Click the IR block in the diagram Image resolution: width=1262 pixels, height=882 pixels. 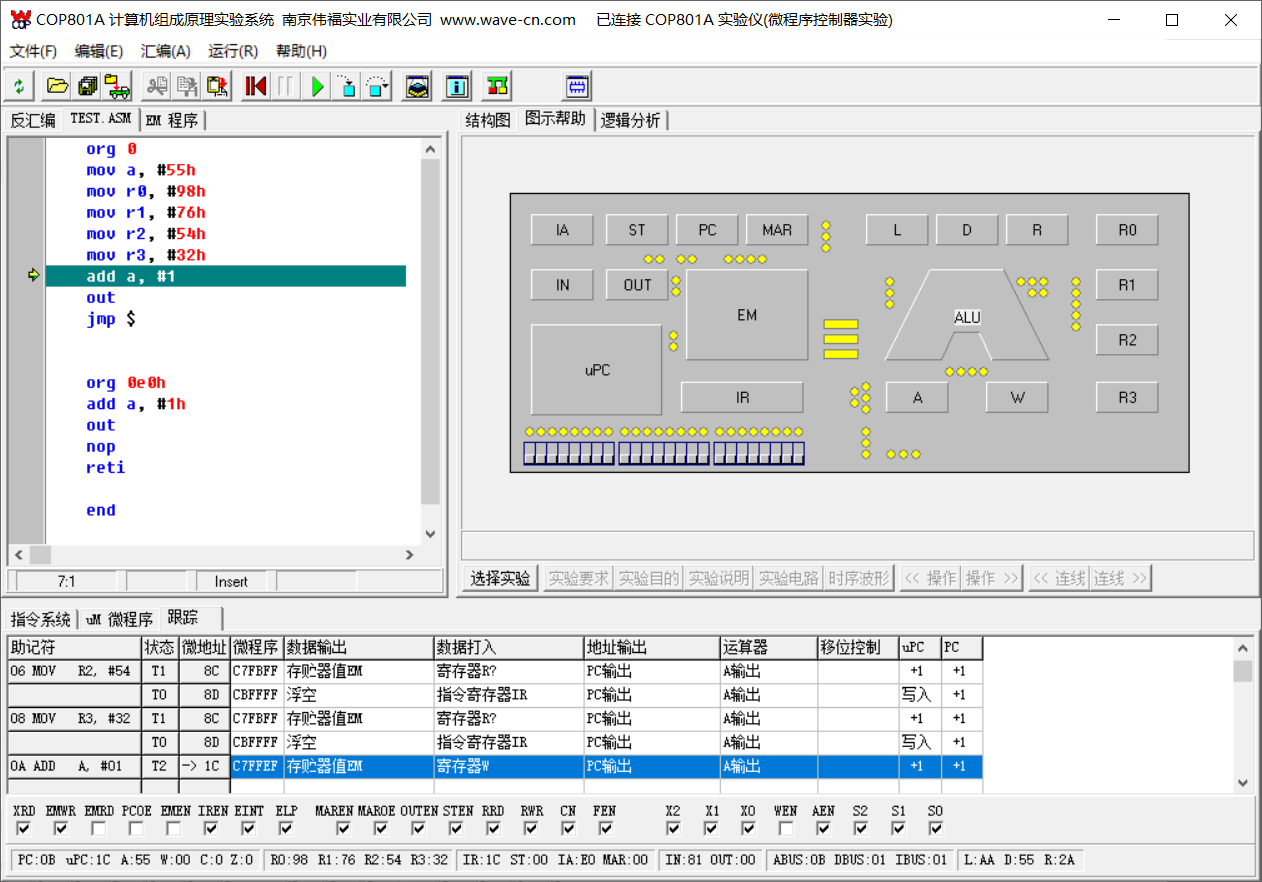tap(742, 397)
